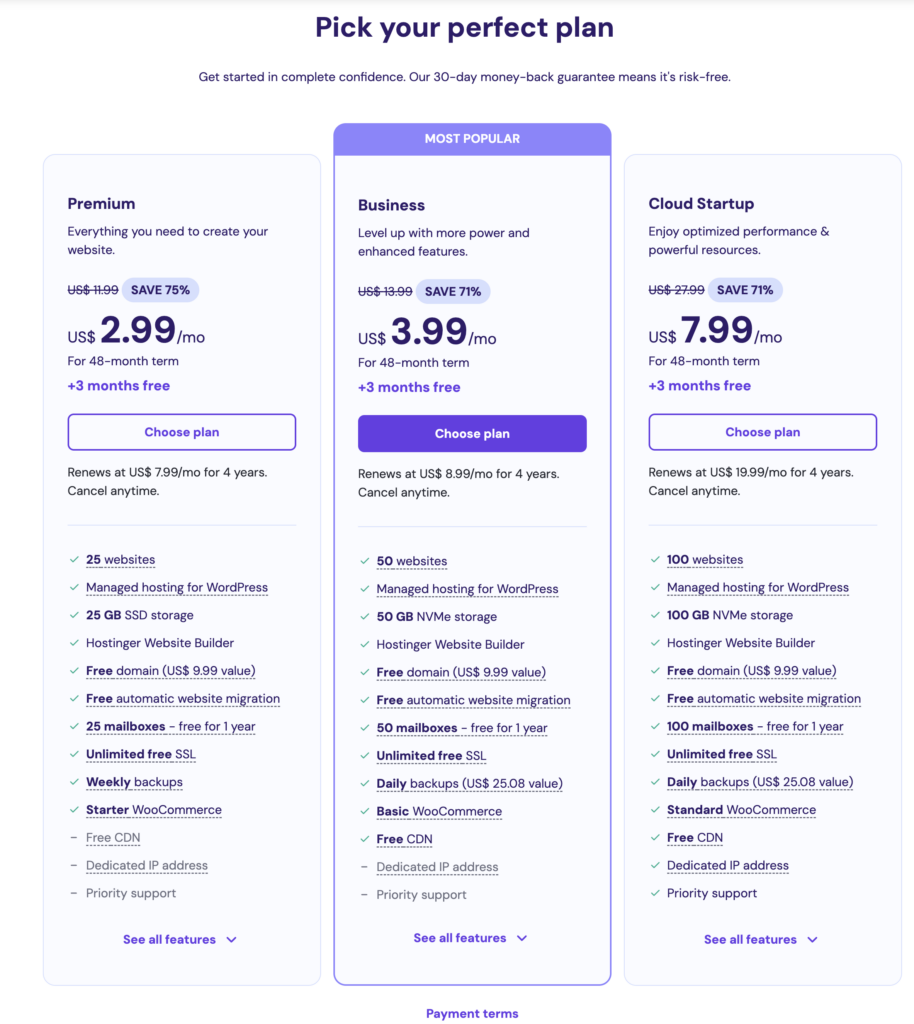Open the Payment terms link
Image resolution: width=914 pixels, height=1024 pixels.
[x=472, y=1014]
